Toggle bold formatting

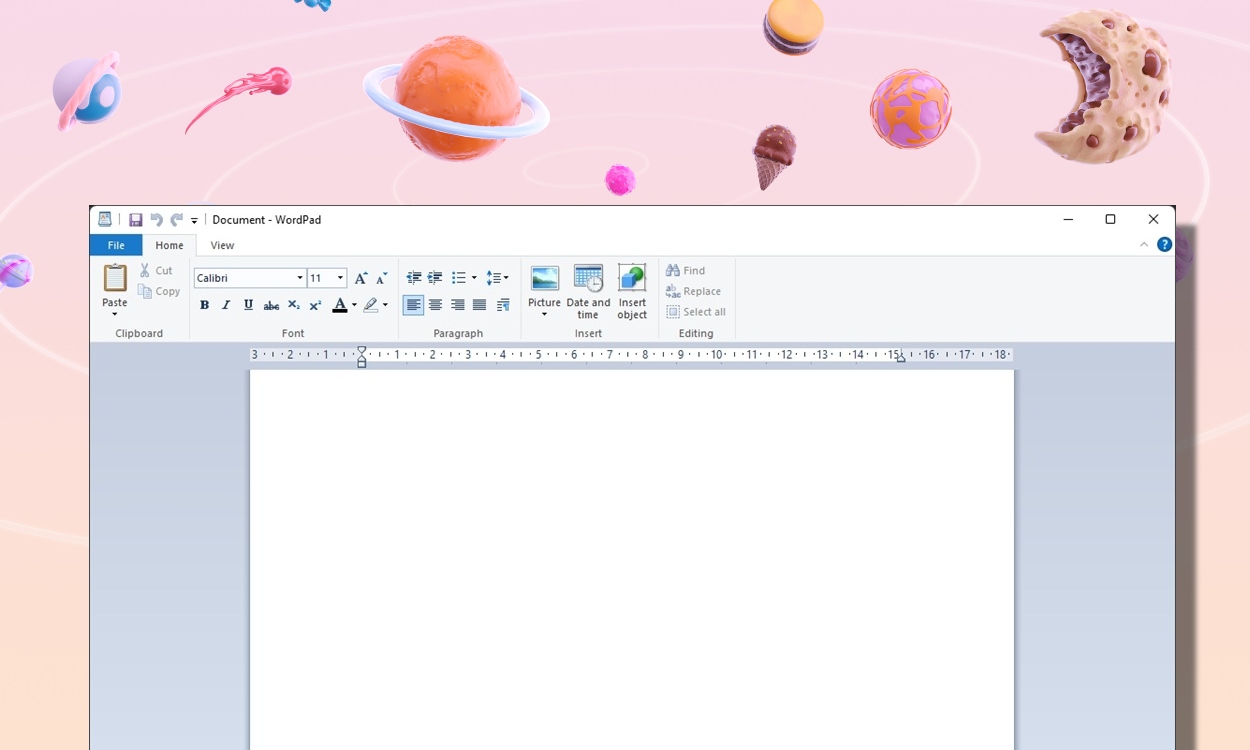[x=204, y=305]
